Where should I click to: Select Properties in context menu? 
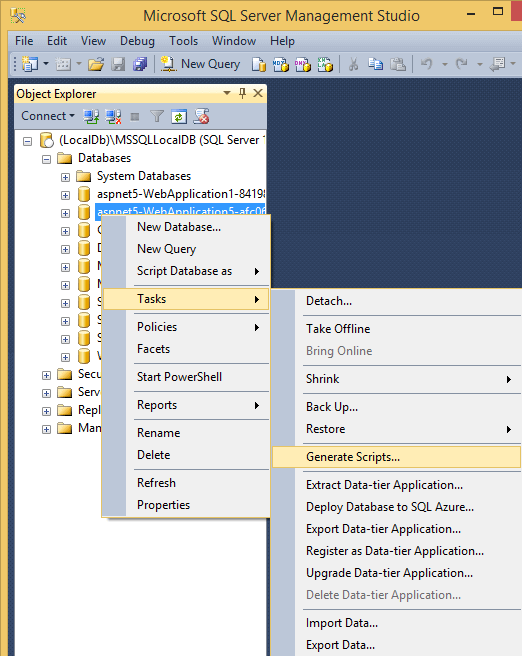coord(164,505)
